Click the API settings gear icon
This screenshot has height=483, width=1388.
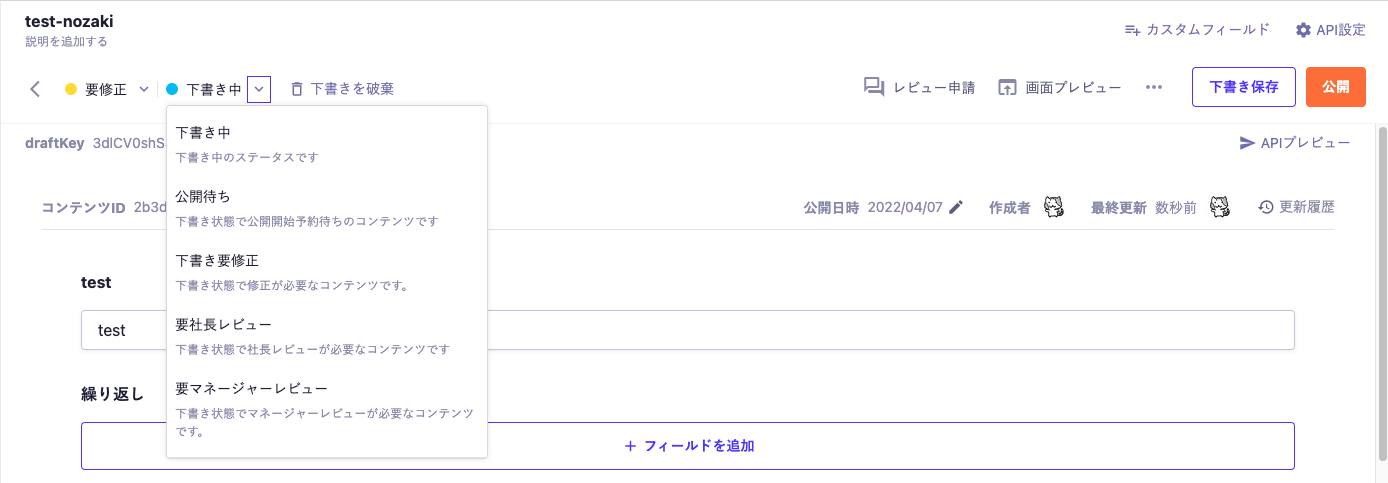1303,30
